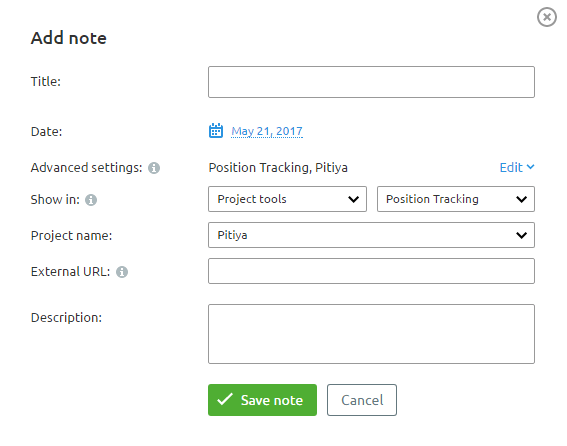
Task: Click the checkmark on Save note
Action: coord(225,399)
